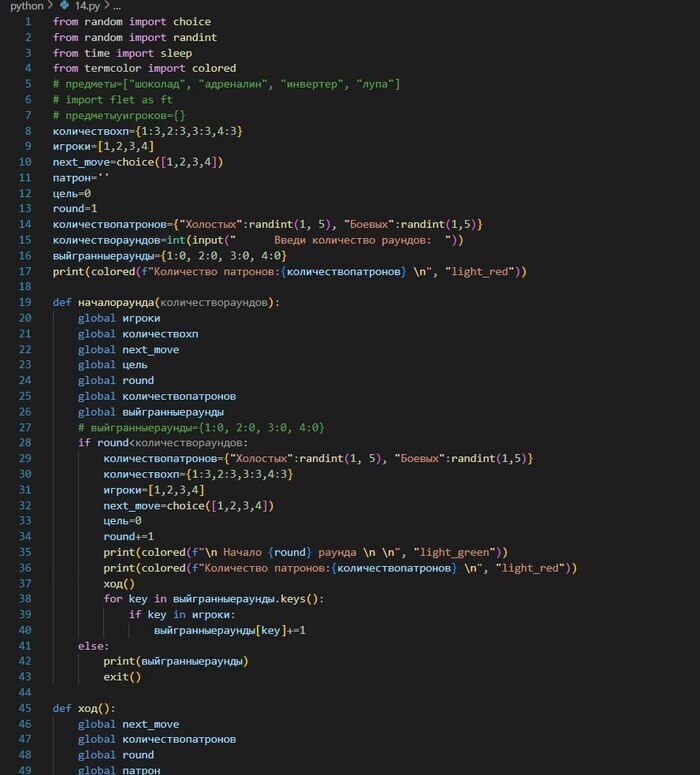The image size is (700, 775).
Task: Click 'print(выйгранныераунды)' on line 42
Action: pos(176,661)
